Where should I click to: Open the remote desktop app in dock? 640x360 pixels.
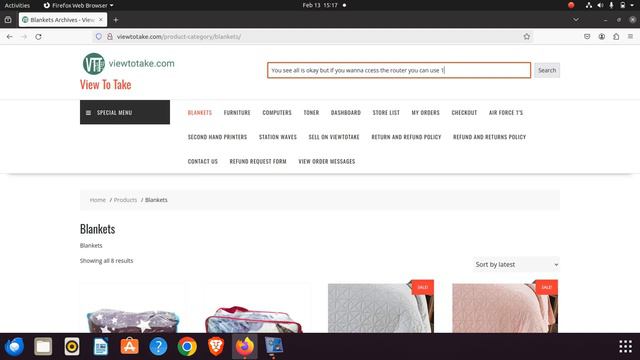click(x=273, y=347)
